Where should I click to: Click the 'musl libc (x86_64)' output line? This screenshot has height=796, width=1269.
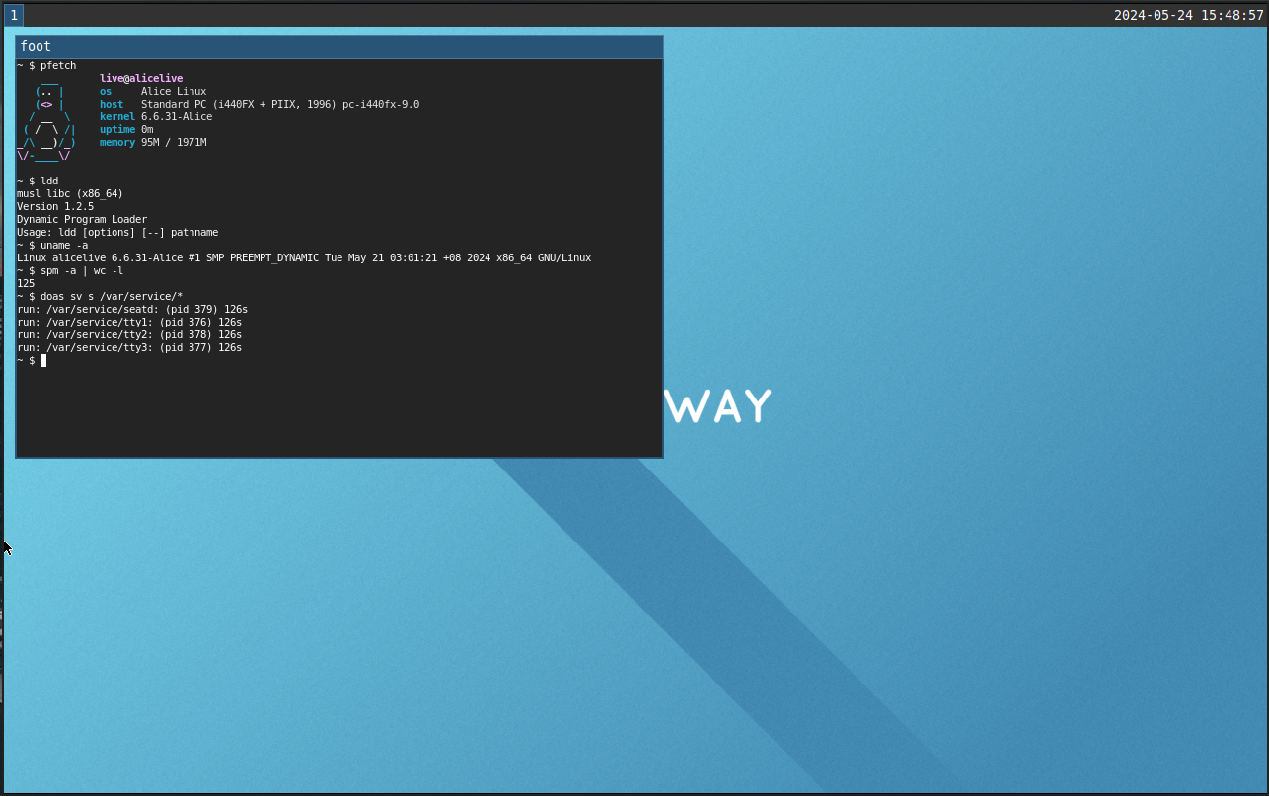(x=70, y=193)
